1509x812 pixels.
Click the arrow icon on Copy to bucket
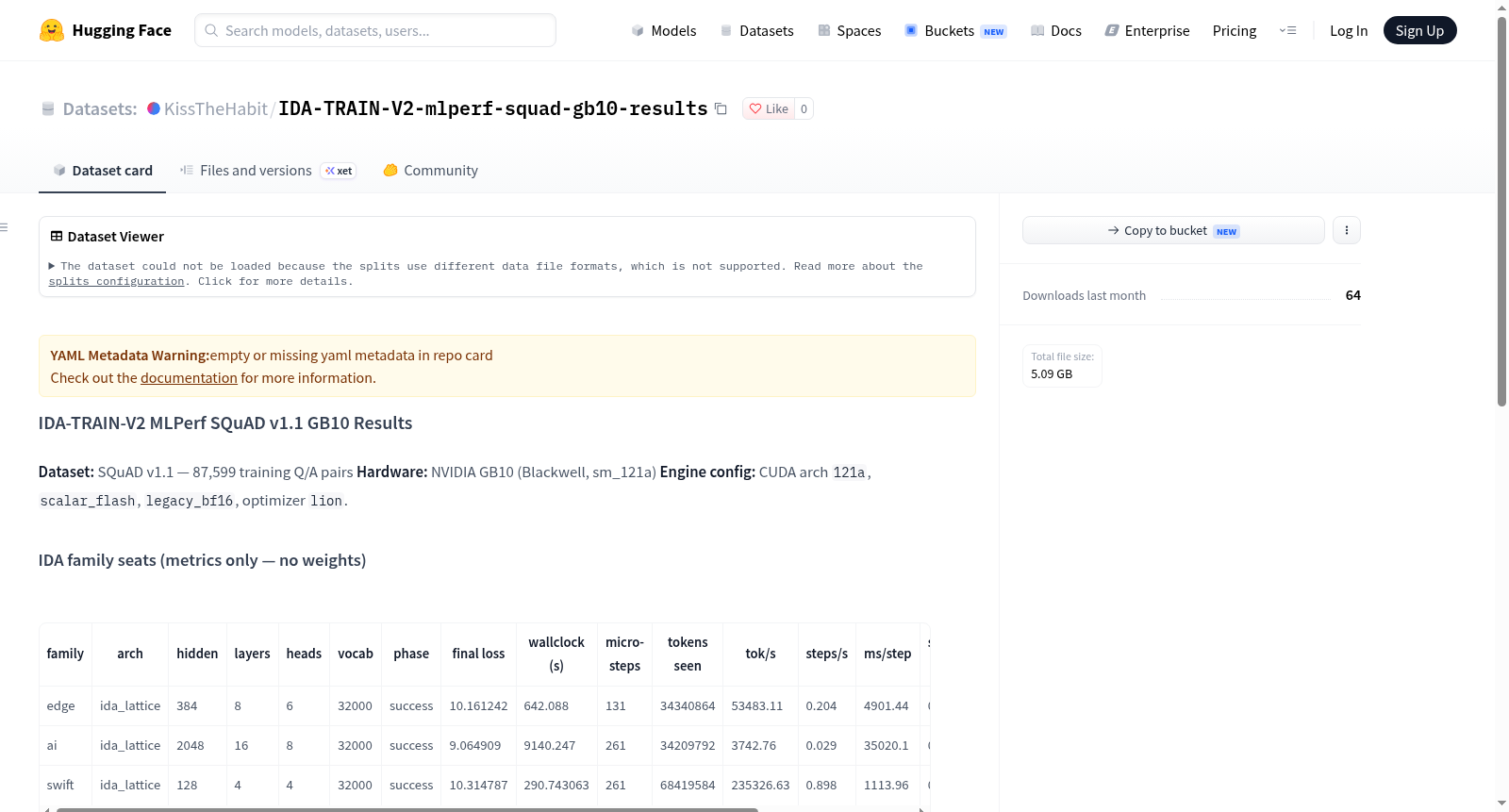1114,230
